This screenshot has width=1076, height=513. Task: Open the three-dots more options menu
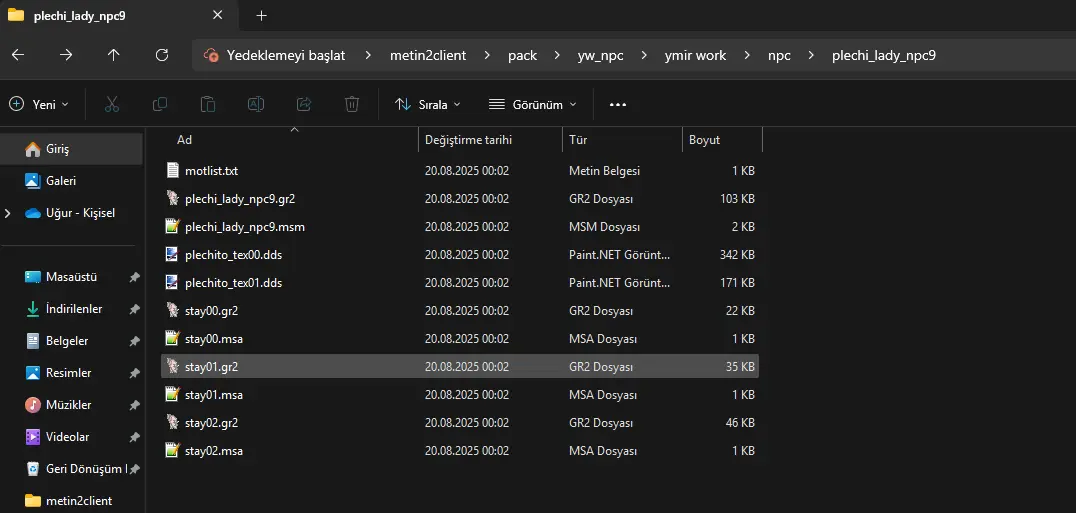(x=618, y=105)
